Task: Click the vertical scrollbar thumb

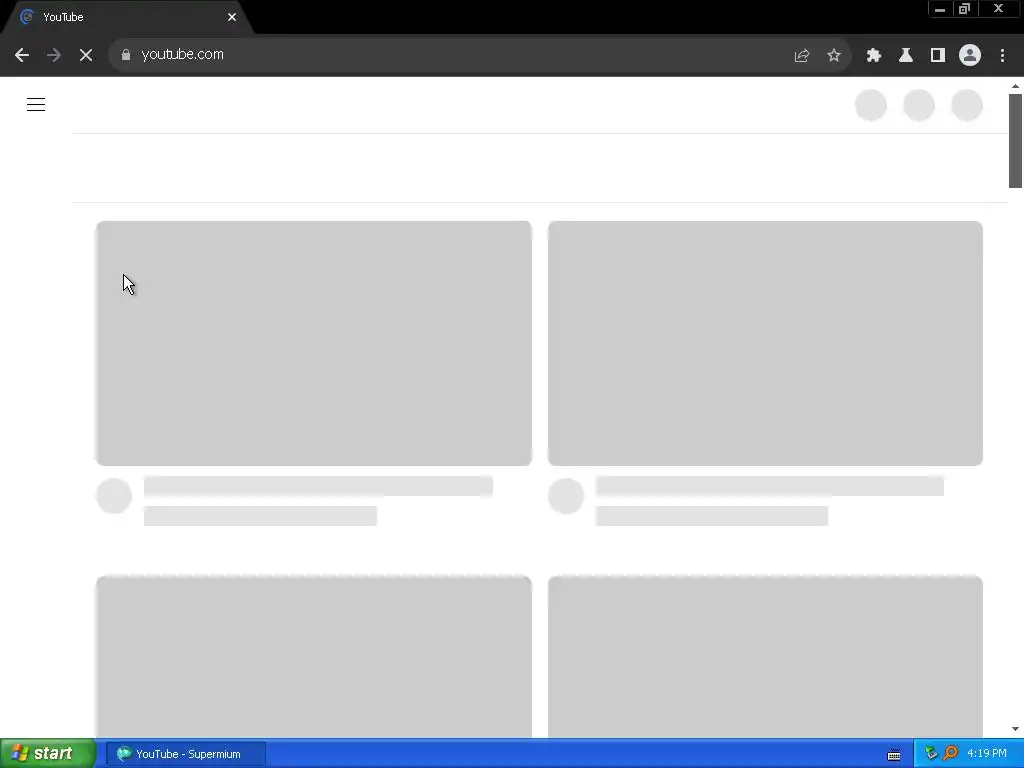Action: 1015,140
